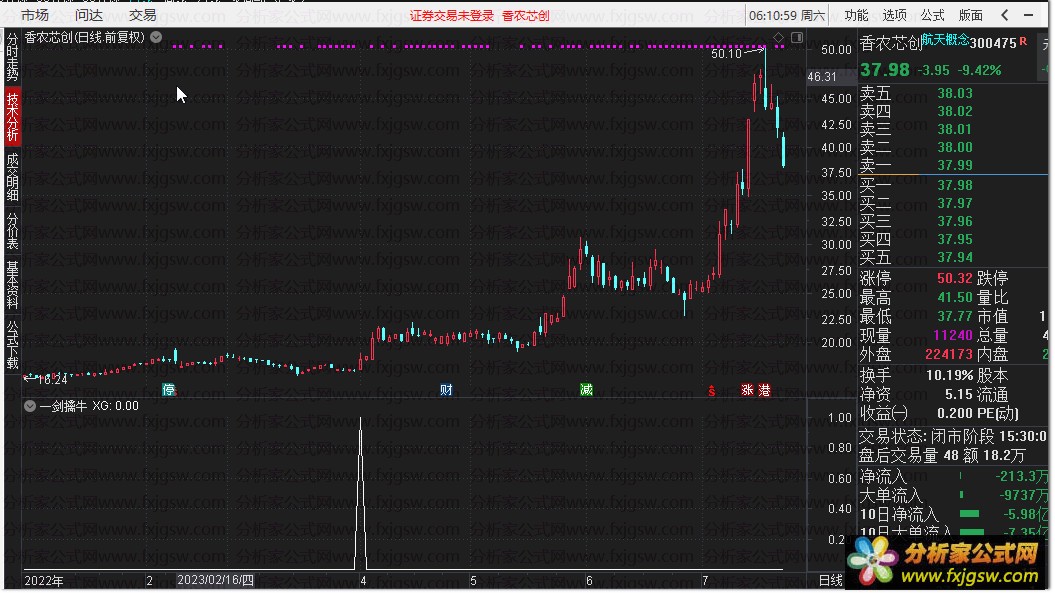Click the 换手 value 10.19%
Screen dimensions: 1055x593
[949, 375]
